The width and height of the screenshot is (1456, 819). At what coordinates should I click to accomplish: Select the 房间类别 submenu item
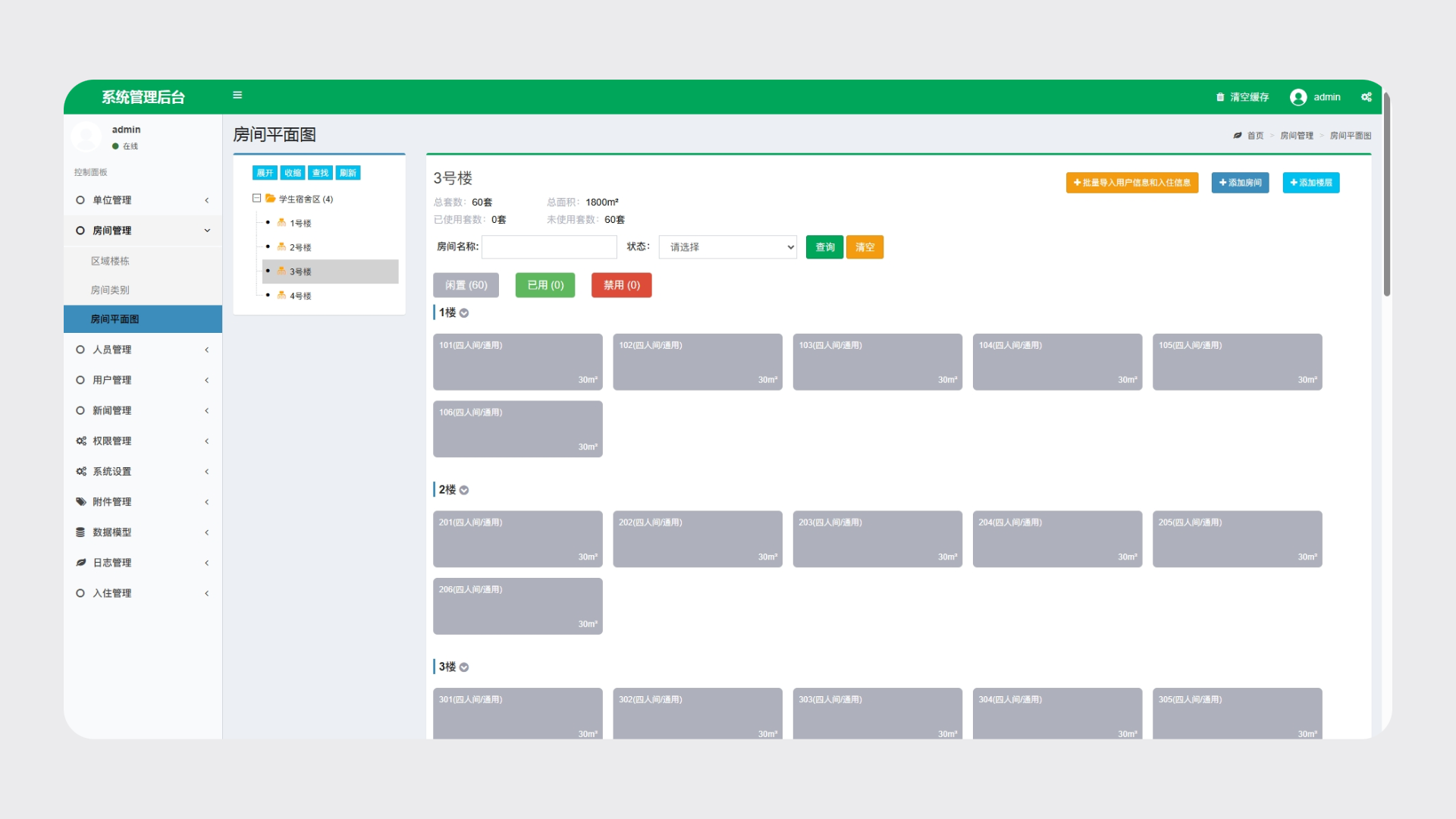pyautogui.click(x=110, y=290)
